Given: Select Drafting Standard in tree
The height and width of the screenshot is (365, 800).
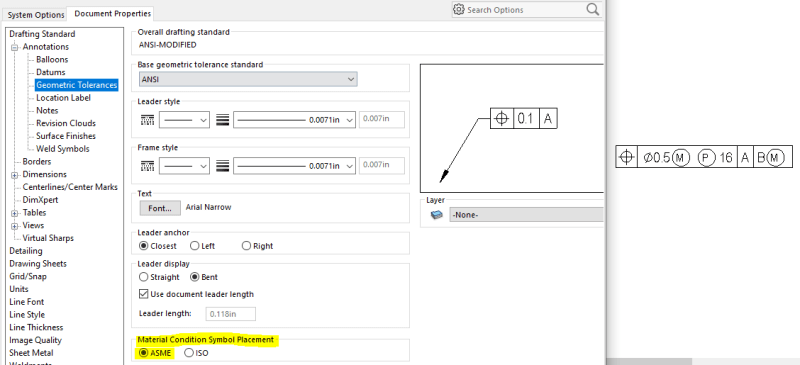Looking at the screenshot, I should pyautogui.click(x=42, y=34).
